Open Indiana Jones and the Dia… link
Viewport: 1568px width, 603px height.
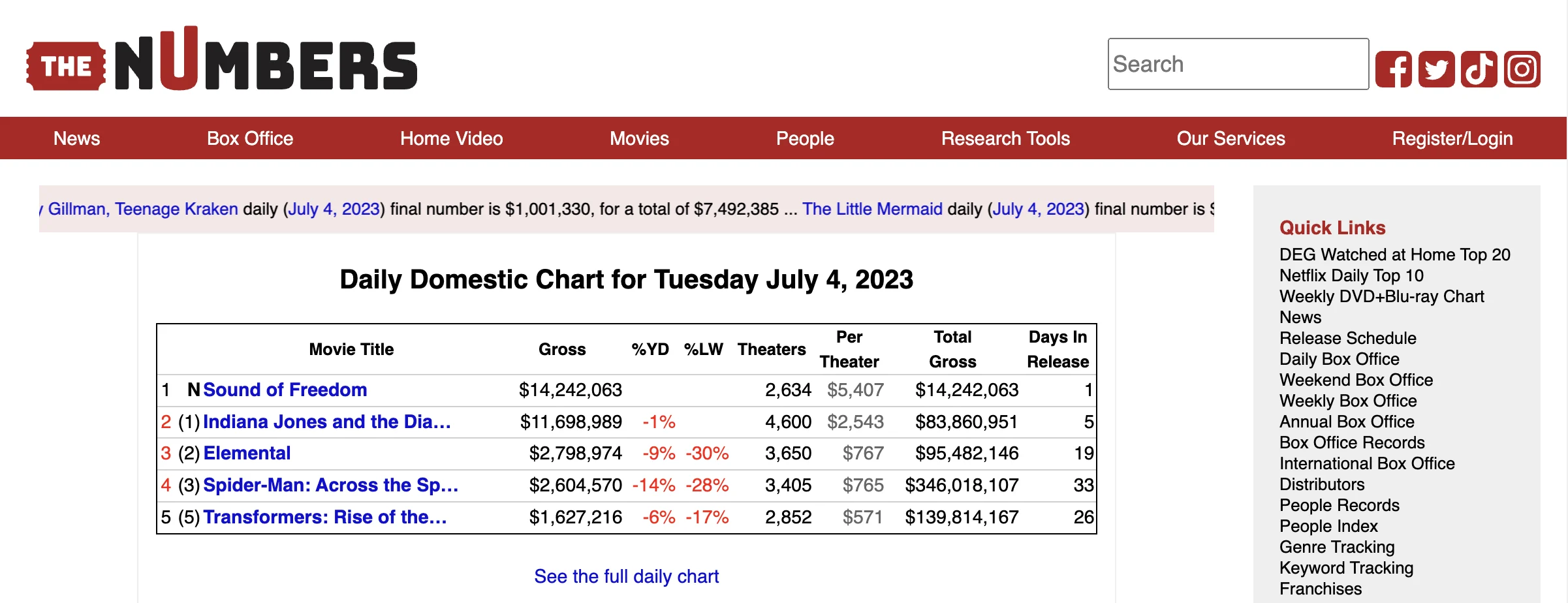coord(327,422)
